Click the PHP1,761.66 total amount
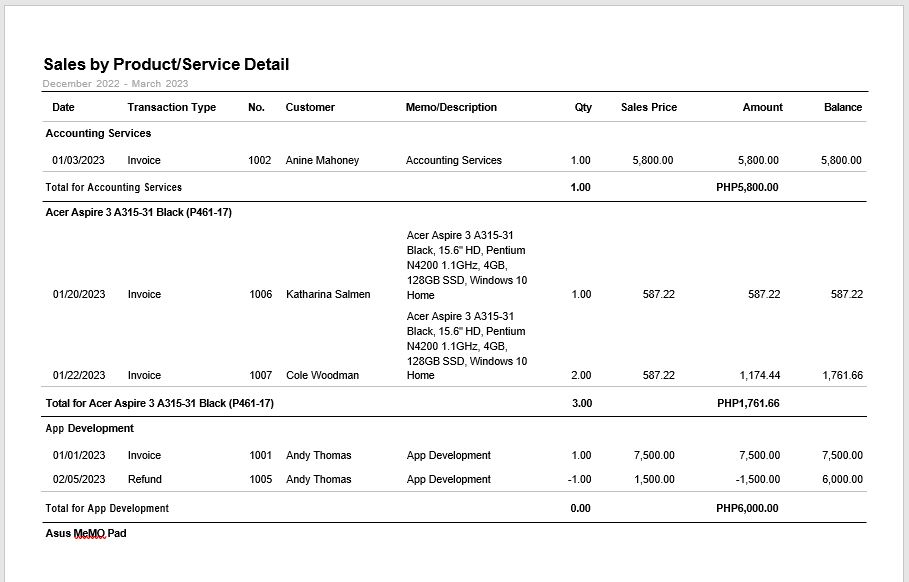The width and height of the screenshot is (909, 582). tap(747, 403)
